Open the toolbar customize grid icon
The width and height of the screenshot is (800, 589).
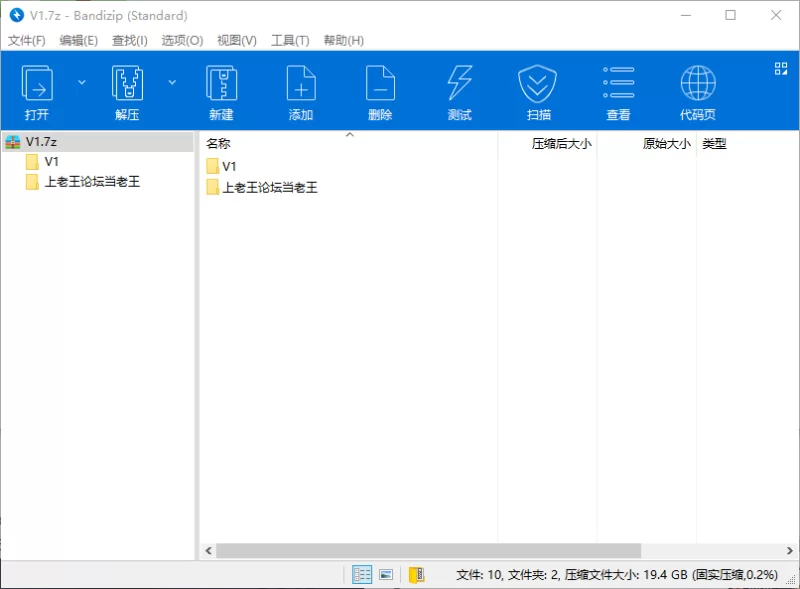coord(781,68)
